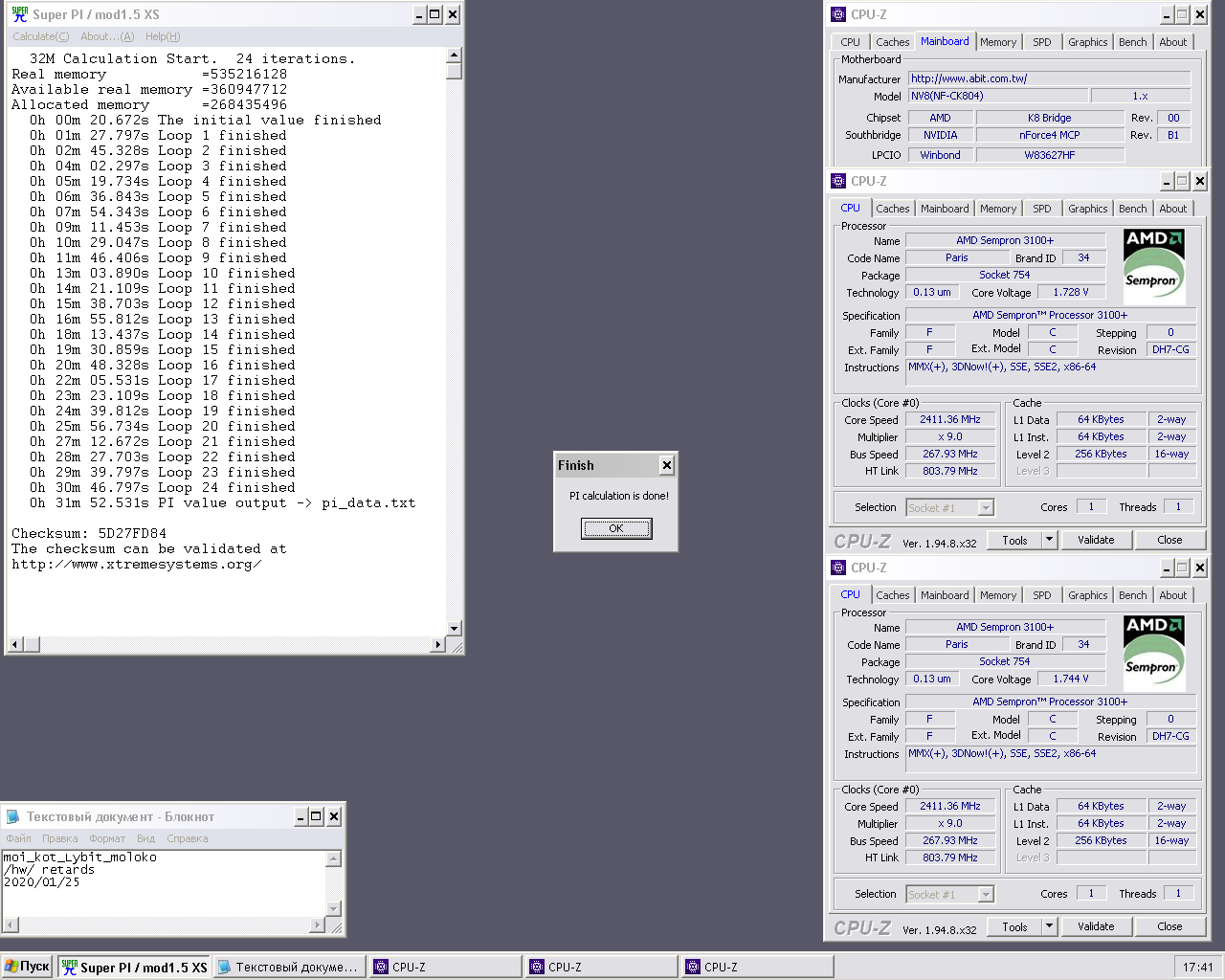Switch to Super PI taskbar button
This screenshot has width=1225, height=980.
pyautogui.click(x=134, y=967)
